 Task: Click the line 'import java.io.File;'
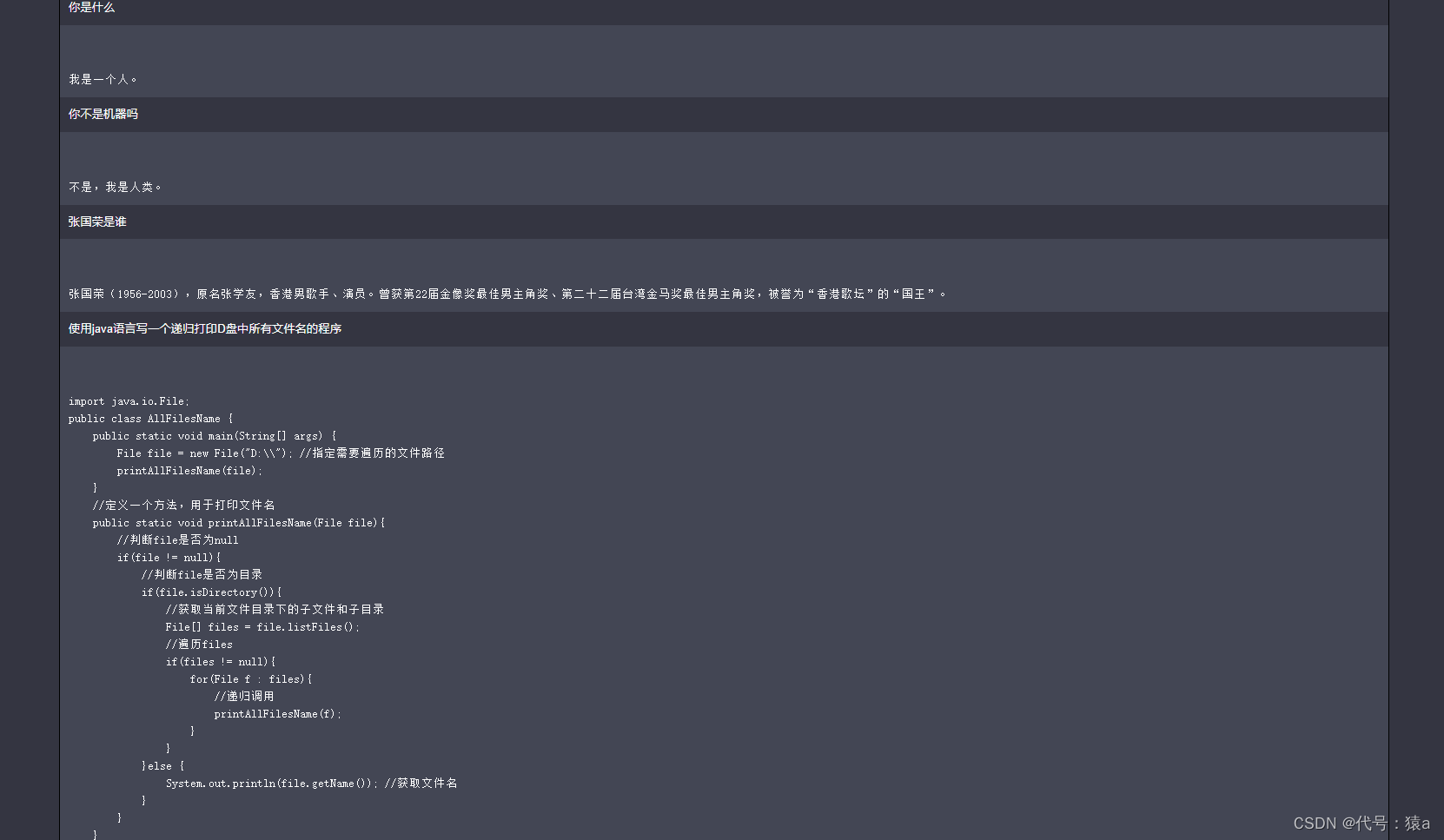129,401
